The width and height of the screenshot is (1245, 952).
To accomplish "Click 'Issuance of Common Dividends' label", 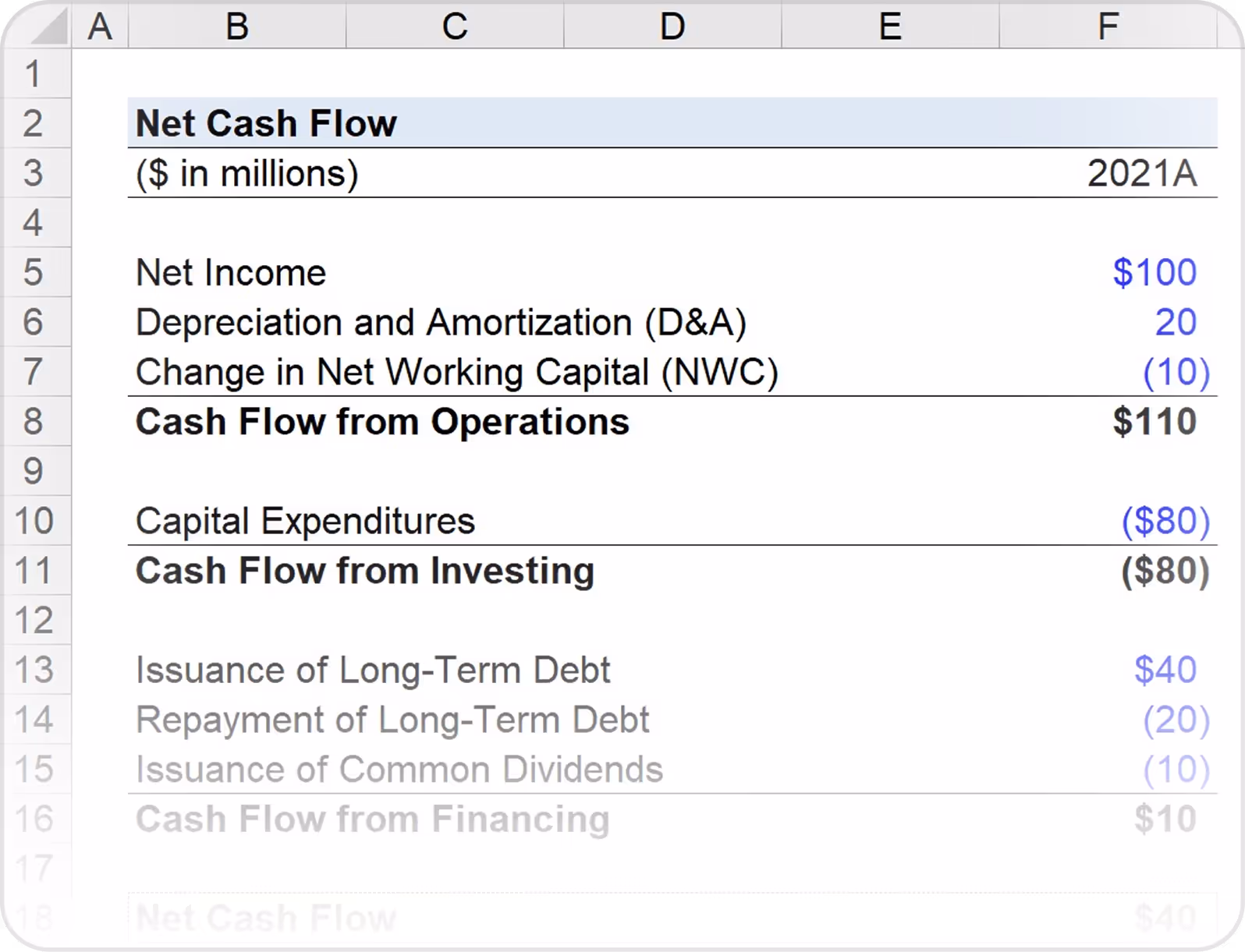I will 399,770.
